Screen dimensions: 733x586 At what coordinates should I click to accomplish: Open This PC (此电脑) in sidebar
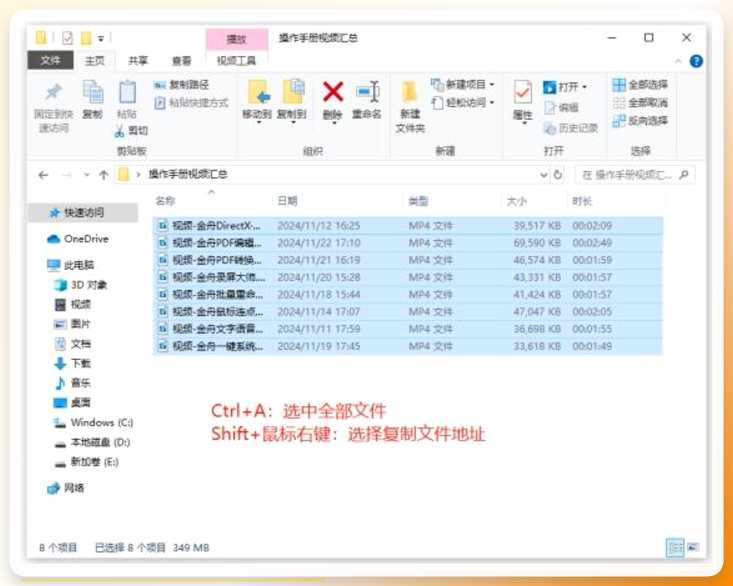tap(71, 265)
